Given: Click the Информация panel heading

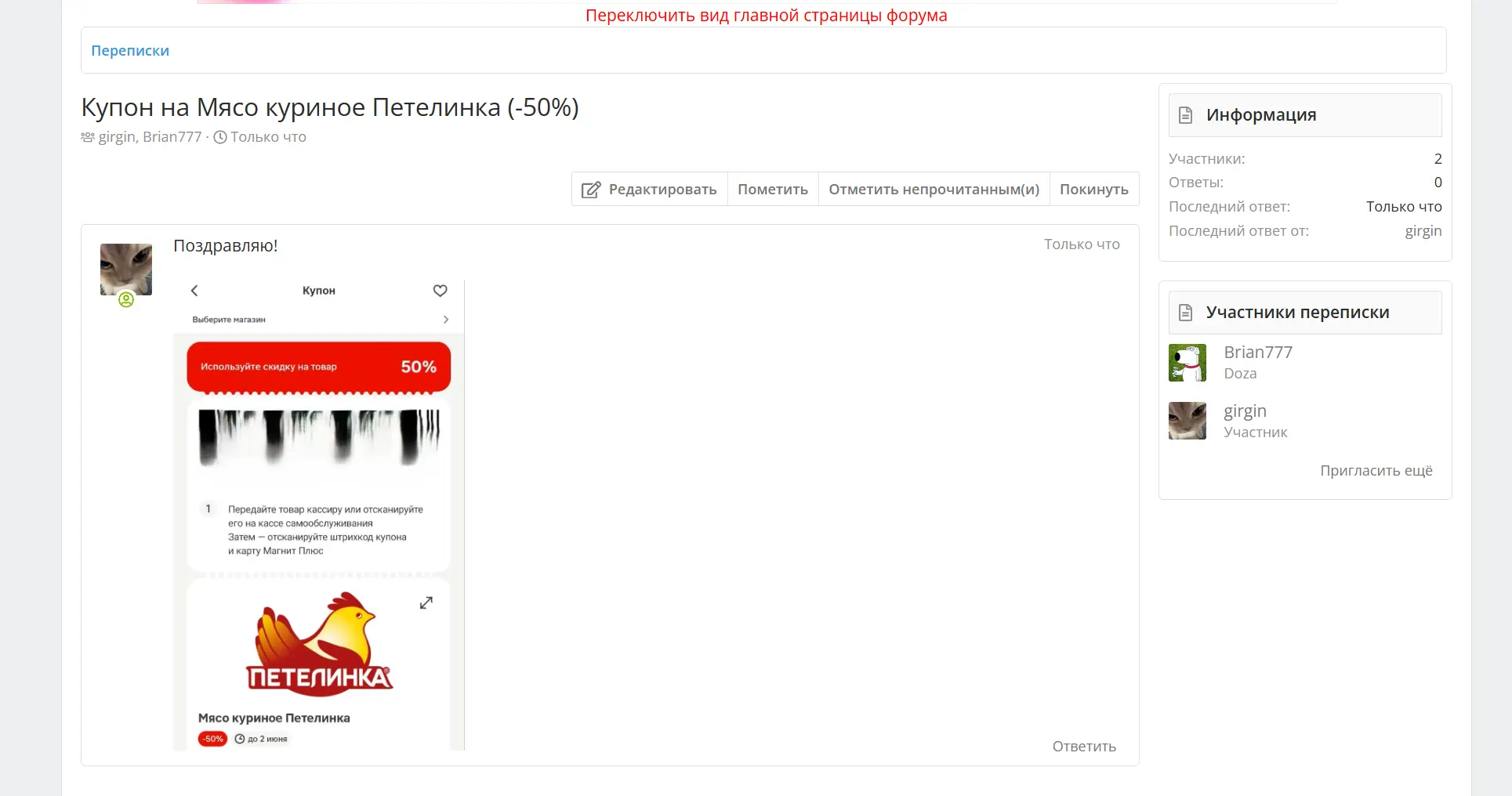Looking at the screenshot, I should (x=1261, y=115).
